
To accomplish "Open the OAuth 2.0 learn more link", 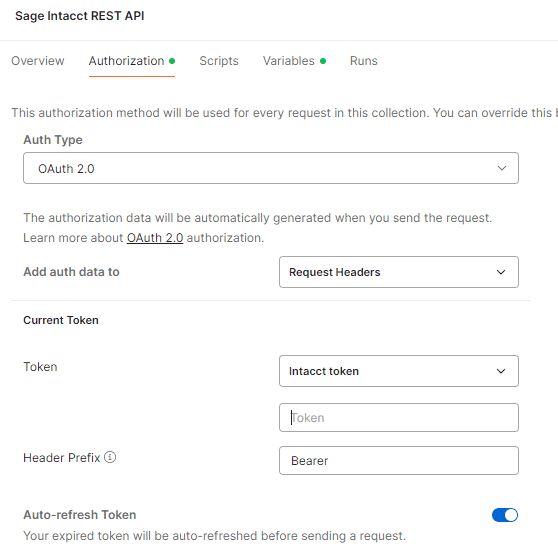I will [155, 238].
